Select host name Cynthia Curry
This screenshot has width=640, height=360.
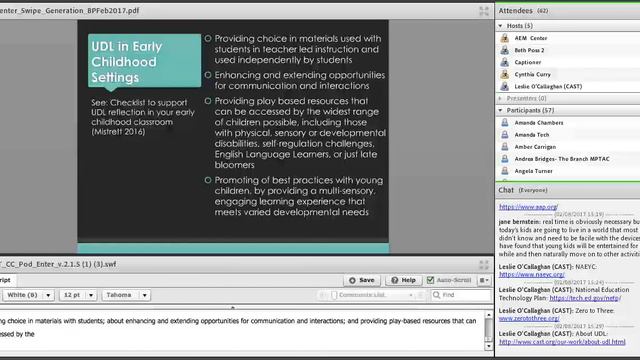(533, 74)
